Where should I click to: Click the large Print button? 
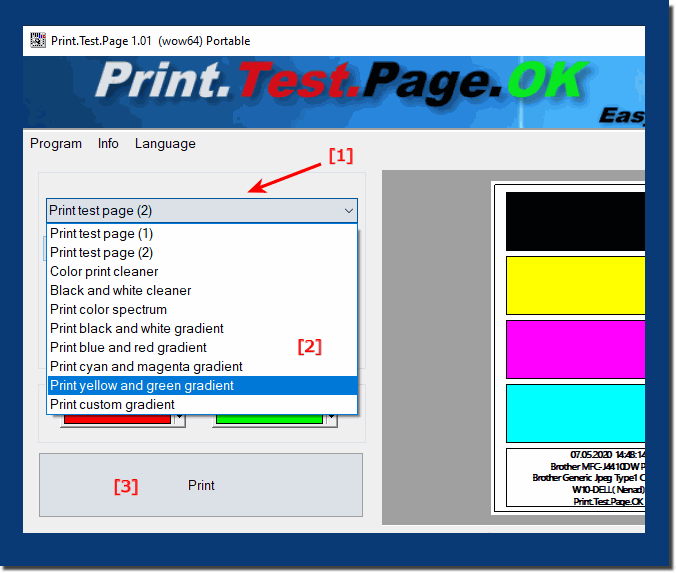201,485
